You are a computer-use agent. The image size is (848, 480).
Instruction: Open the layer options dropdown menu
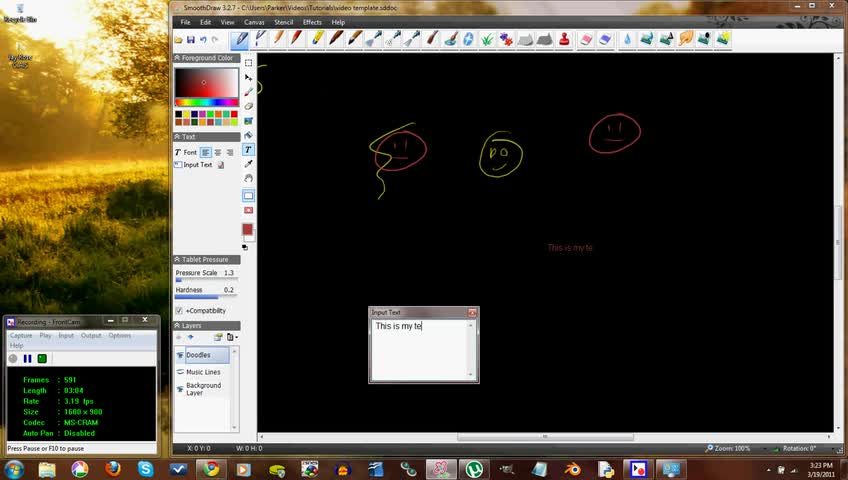[x=232, y=337]
